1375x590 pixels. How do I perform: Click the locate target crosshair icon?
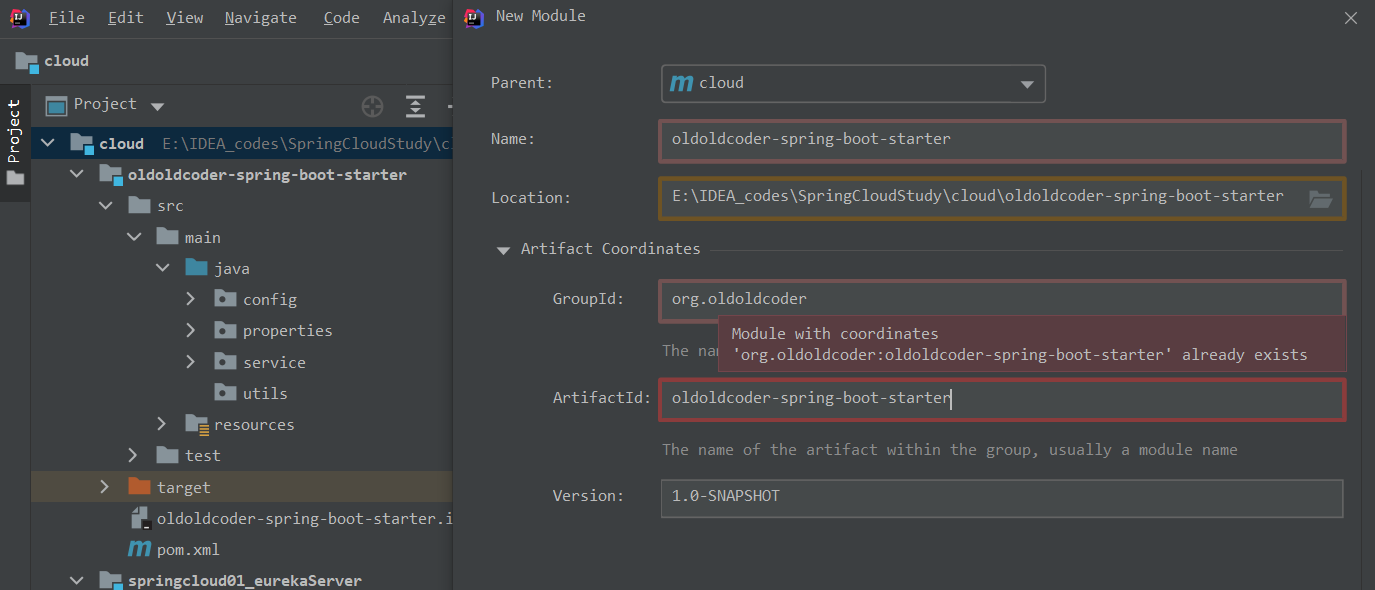[372, 106]
